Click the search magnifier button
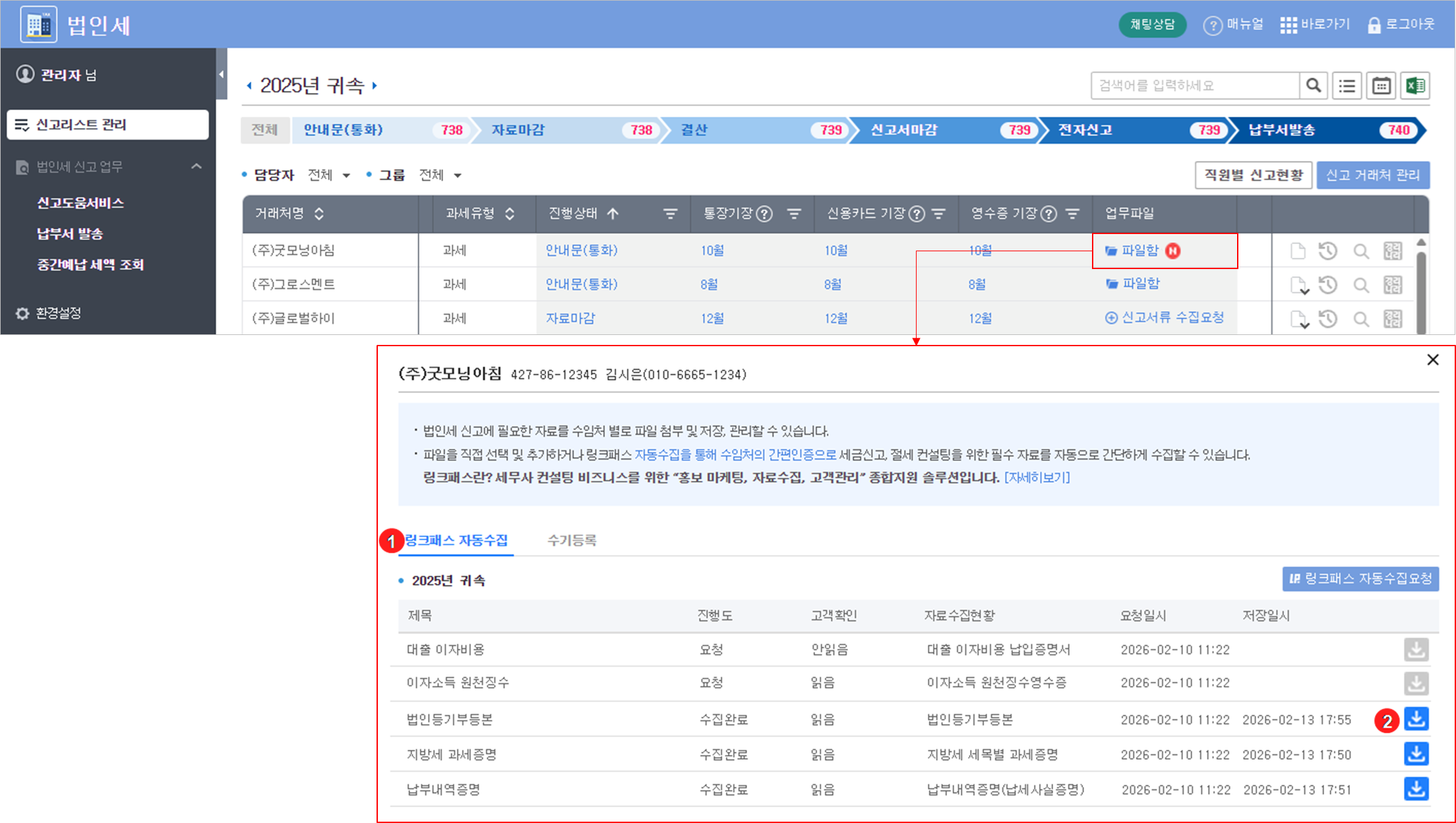The image size is (1456, 823). [1314, 86]
